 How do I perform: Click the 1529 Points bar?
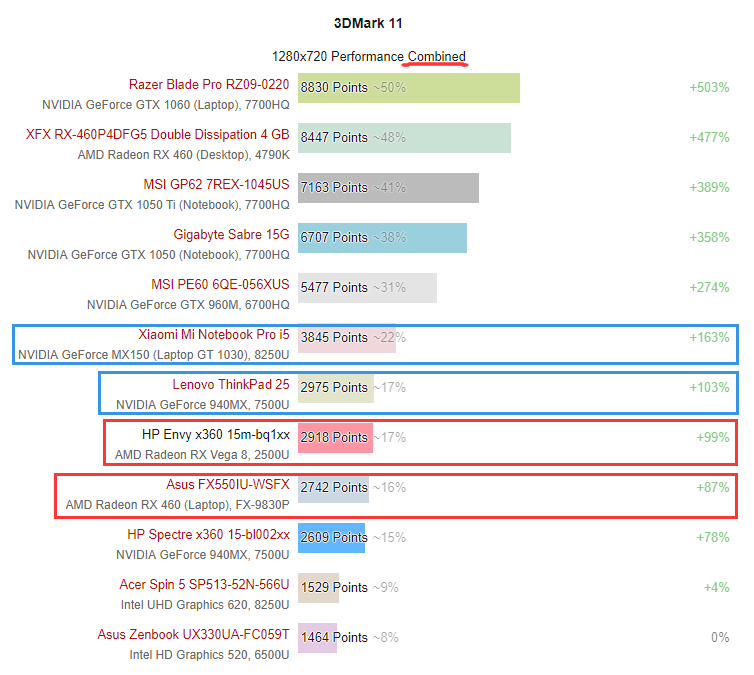click(x=318, y=588)
